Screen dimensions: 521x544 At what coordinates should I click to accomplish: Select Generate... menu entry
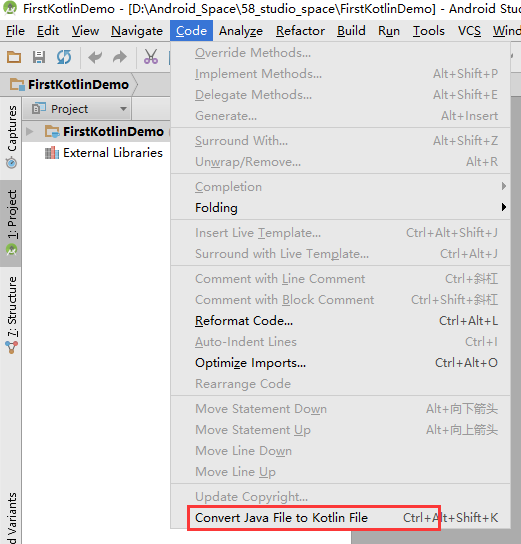(341, 116)
